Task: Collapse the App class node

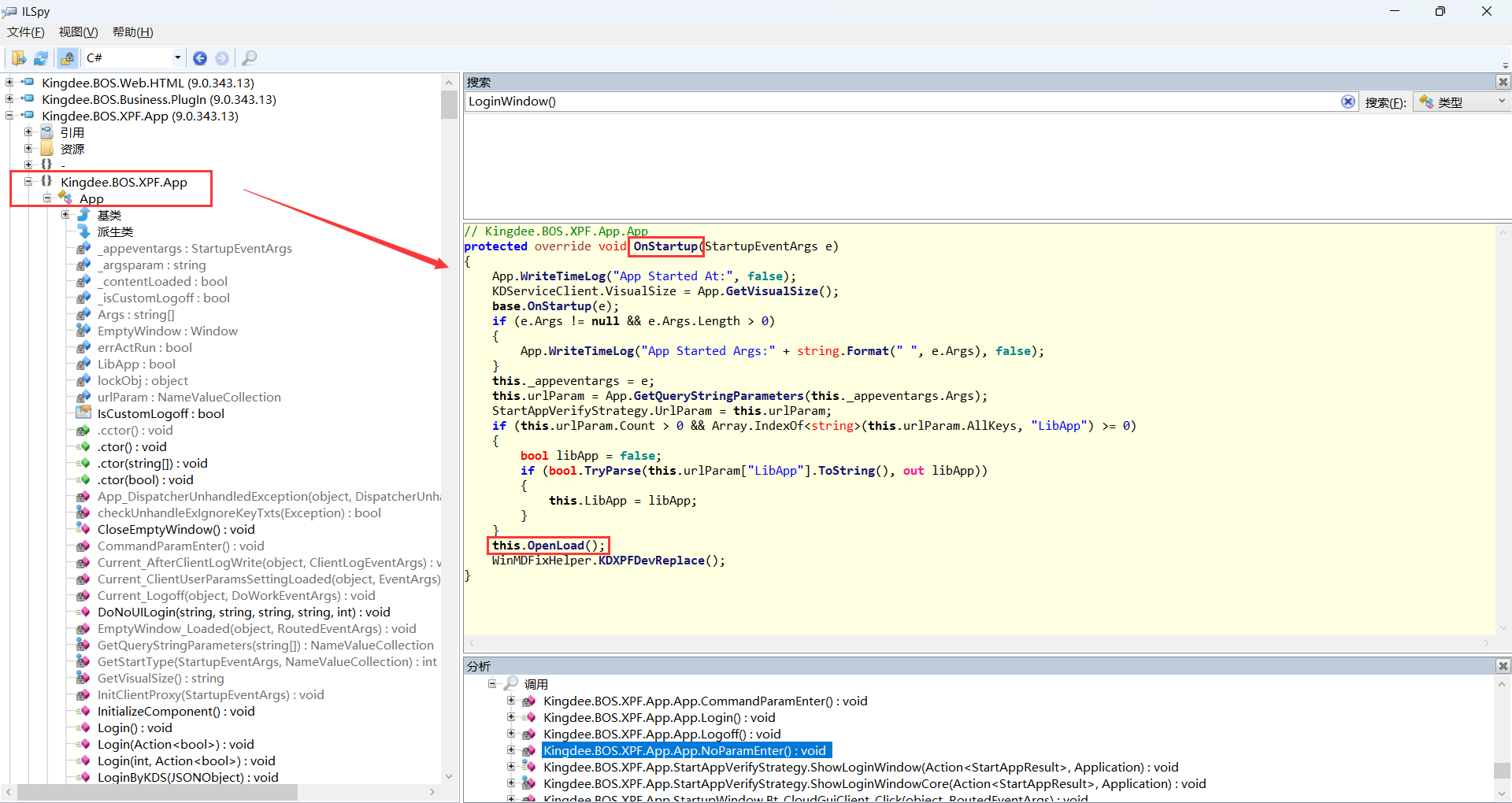Action: (x=47, y=198)
